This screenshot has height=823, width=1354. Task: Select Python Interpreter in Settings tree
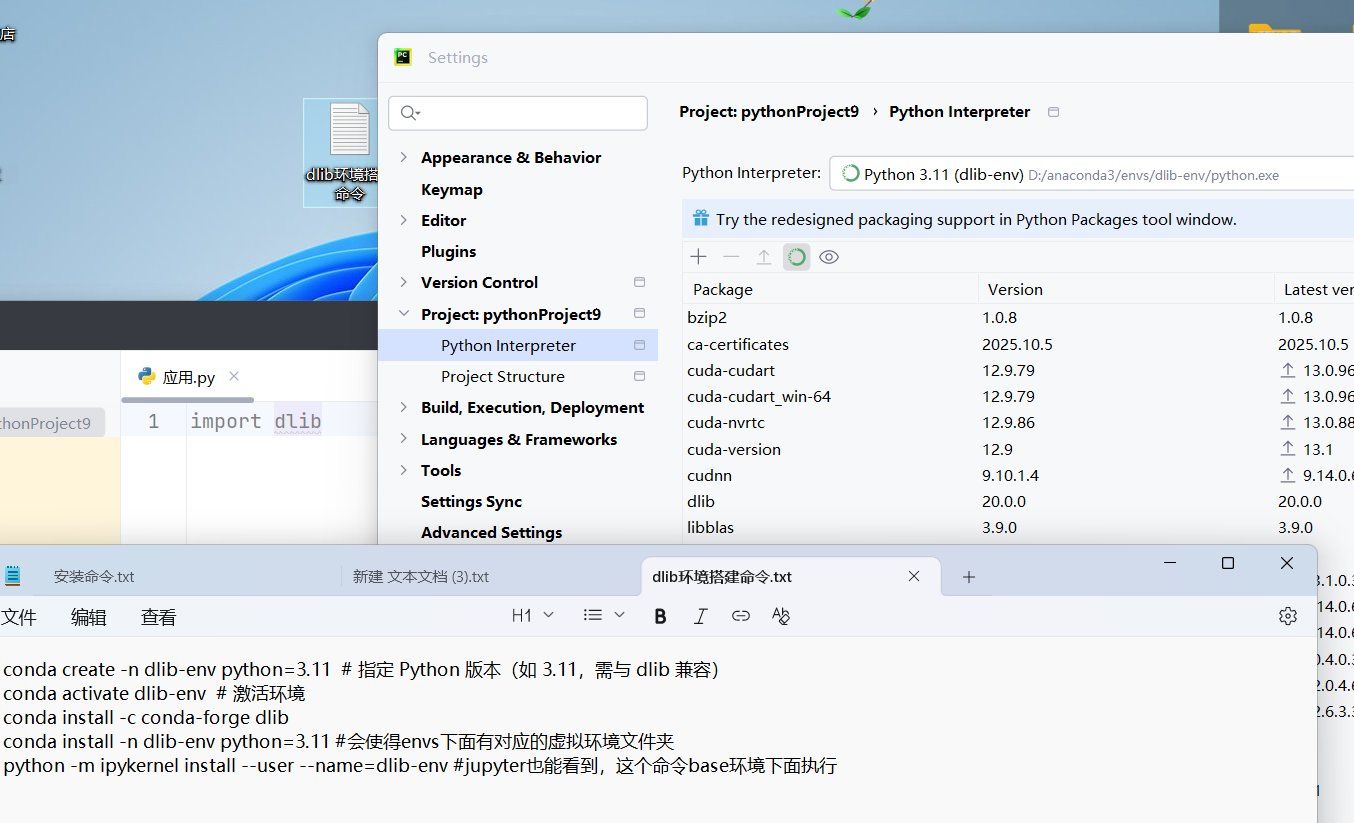click(518, 345)
